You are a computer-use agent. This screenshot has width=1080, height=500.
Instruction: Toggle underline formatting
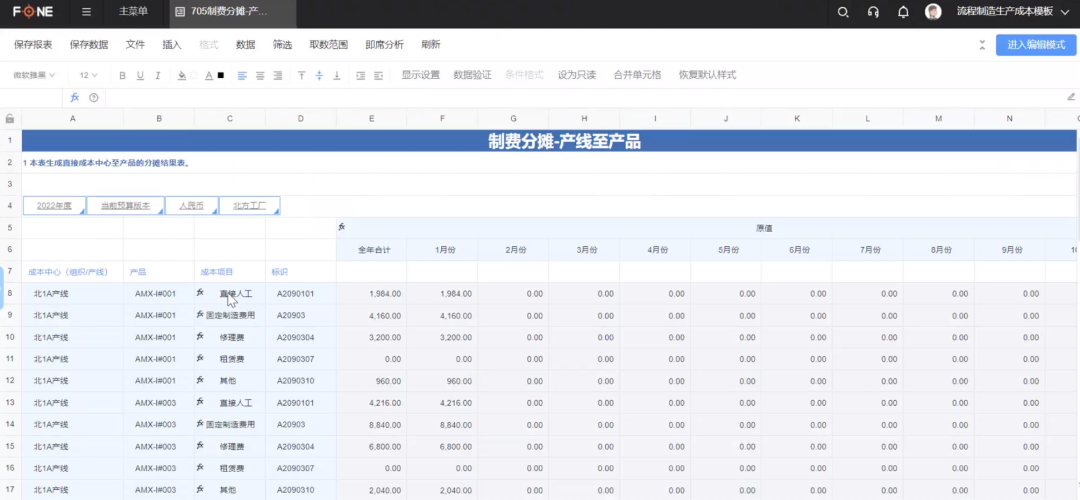(141, 75)
